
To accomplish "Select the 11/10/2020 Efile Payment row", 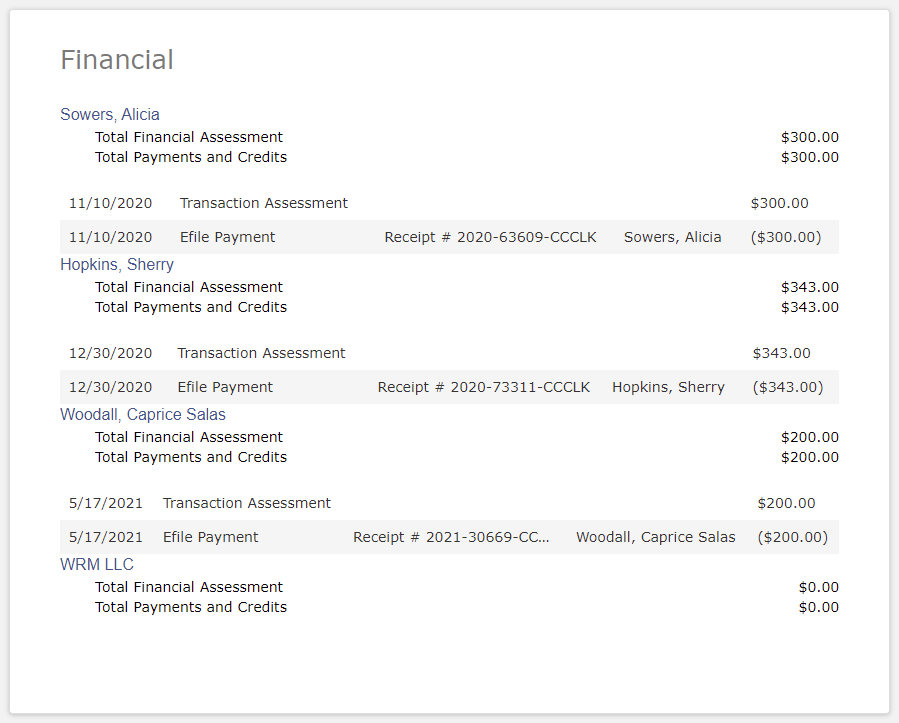I will pos(450,237).
